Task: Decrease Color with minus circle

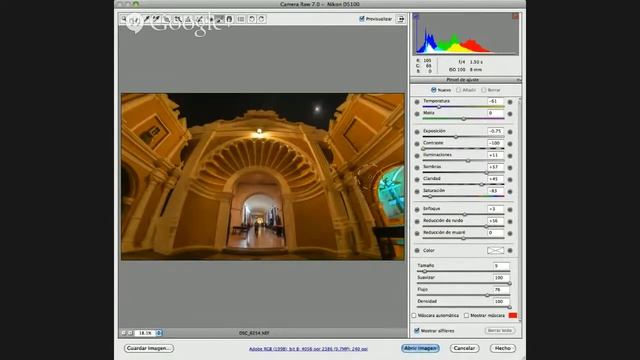Action: pyautogui.click(x=417, y=251)
